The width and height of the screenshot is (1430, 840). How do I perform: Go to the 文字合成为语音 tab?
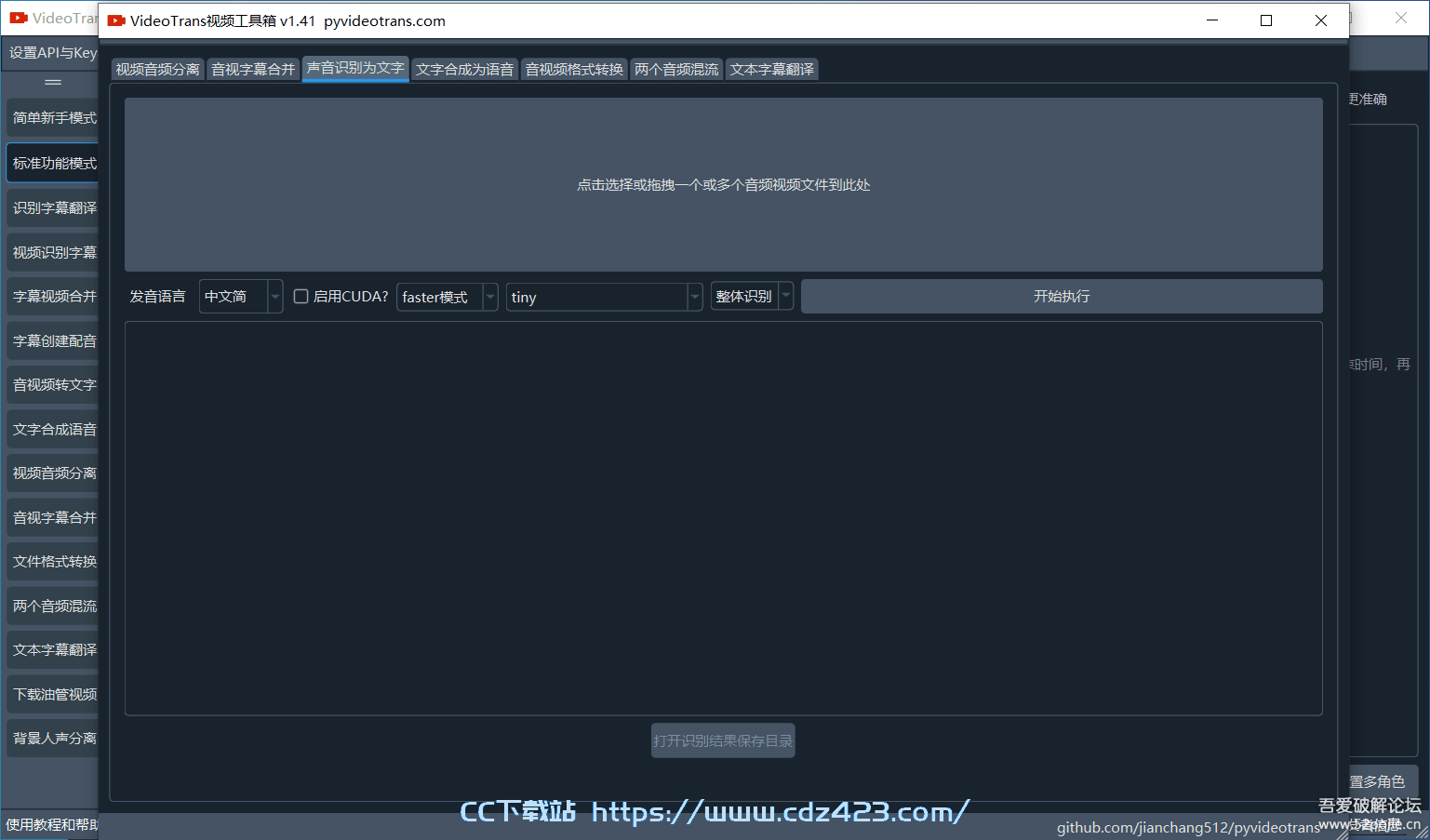(464, 69)
